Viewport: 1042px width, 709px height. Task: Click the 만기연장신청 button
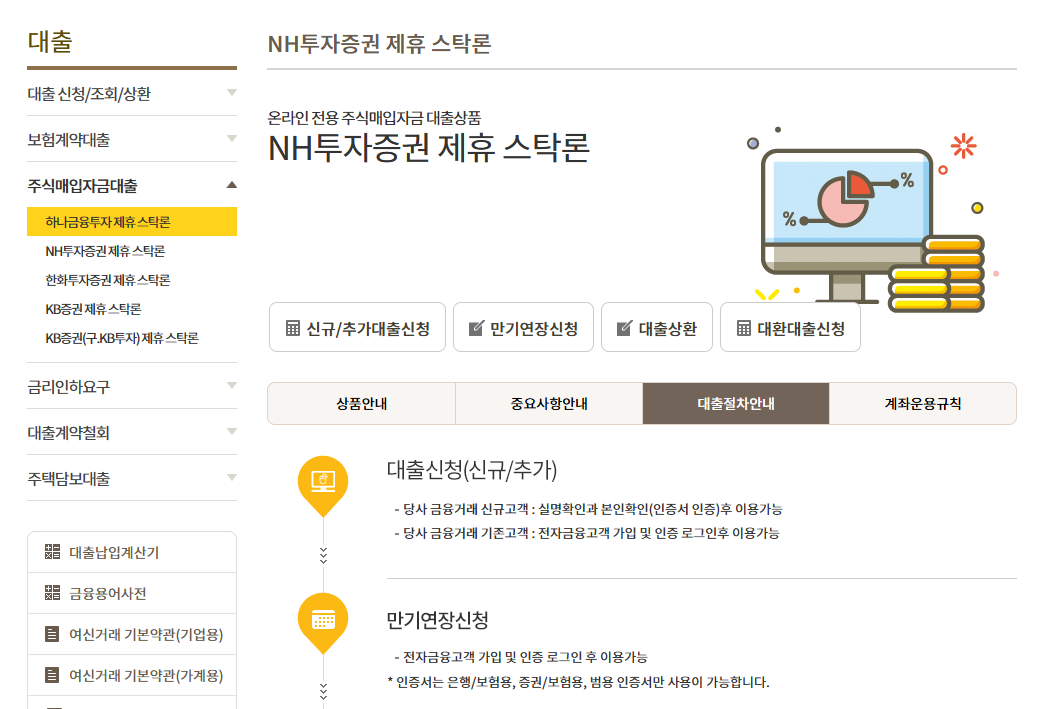[523, 328]
